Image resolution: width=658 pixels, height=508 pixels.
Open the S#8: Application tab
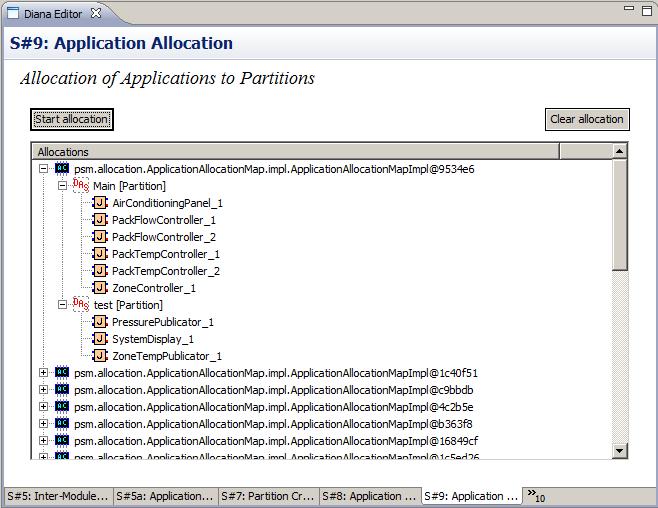pos(370,496)
